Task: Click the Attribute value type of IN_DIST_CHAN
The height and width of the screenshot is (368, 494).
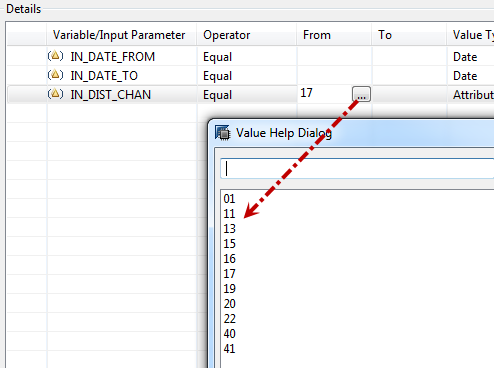Action: (x=473, y=95)
